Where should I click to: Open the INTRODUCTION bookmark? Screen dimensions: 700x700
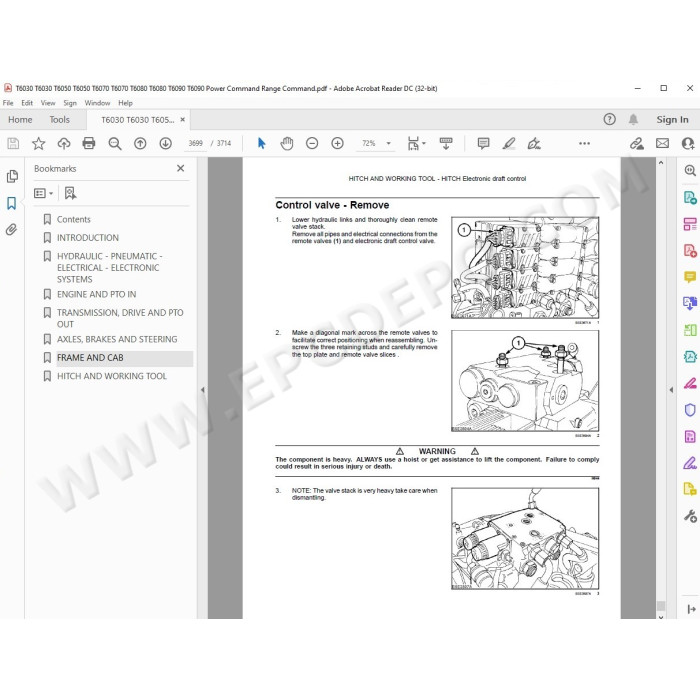[x=88, y=238]
